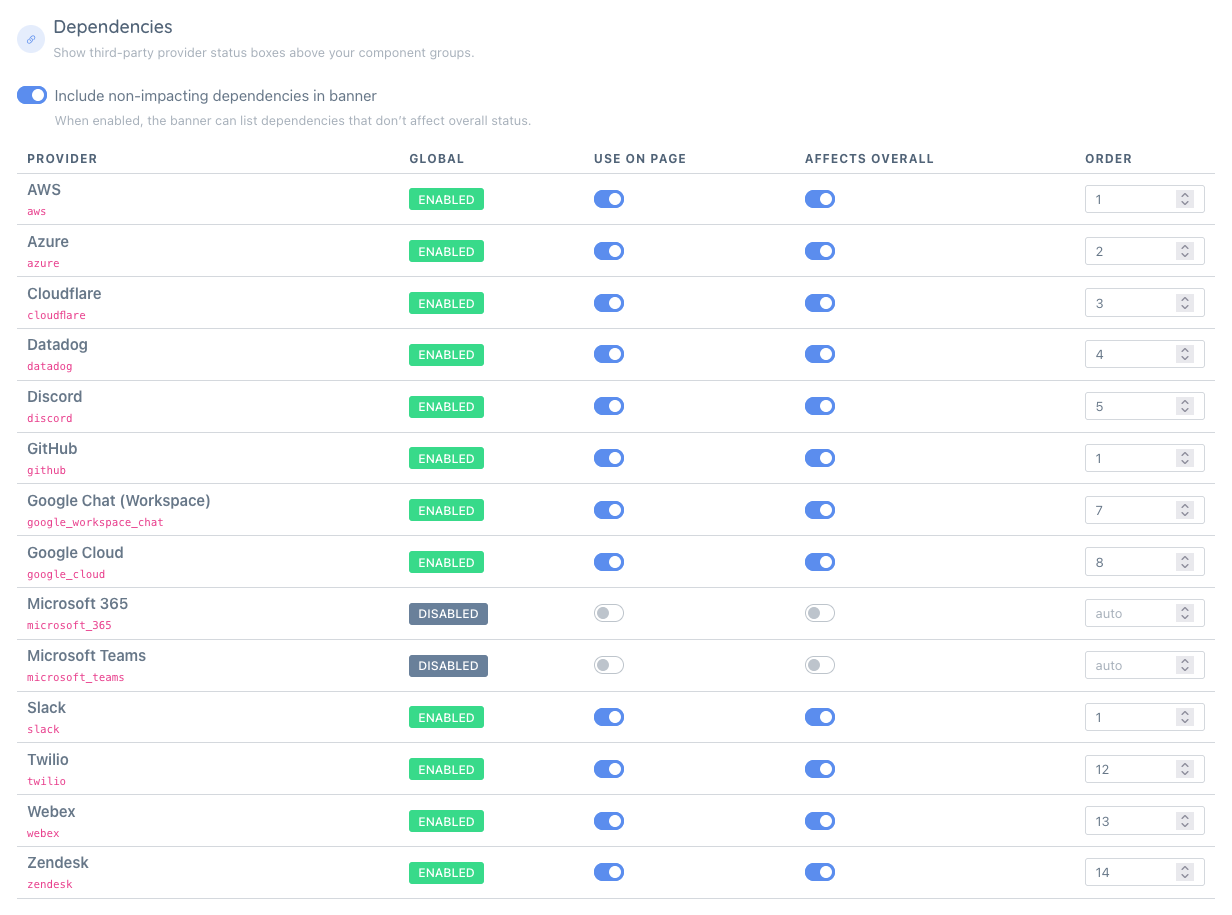1232x915 pixels.
Task: Turn off "Affects overall" for Cloudflare
Action: pos(820,302)
